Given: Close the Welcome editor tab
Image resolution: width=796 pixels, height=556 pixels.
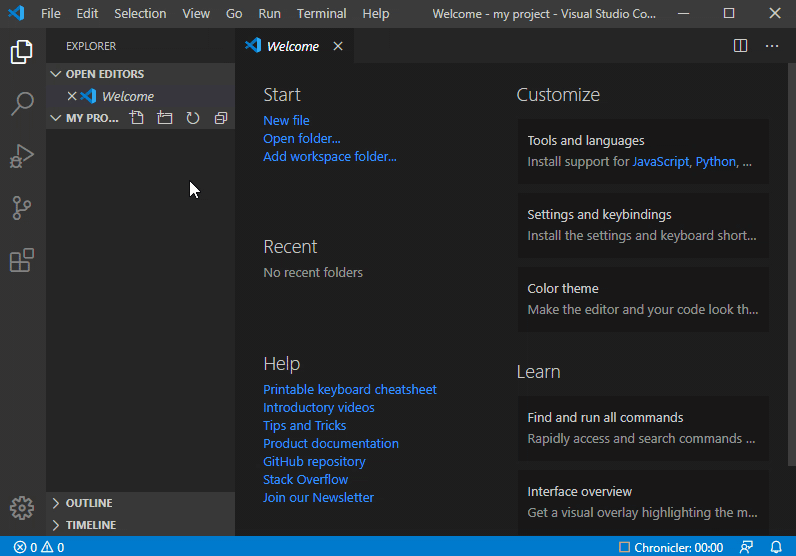Looking at the screenshot, I should (338, 46).
